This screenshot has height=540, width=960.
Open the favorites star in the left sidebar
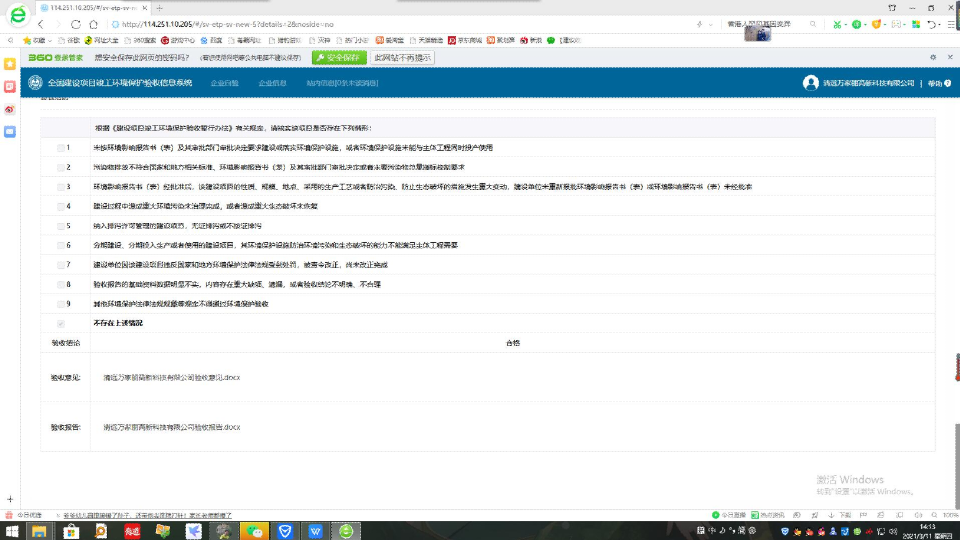pyautogui.click(x=10, y=63)
